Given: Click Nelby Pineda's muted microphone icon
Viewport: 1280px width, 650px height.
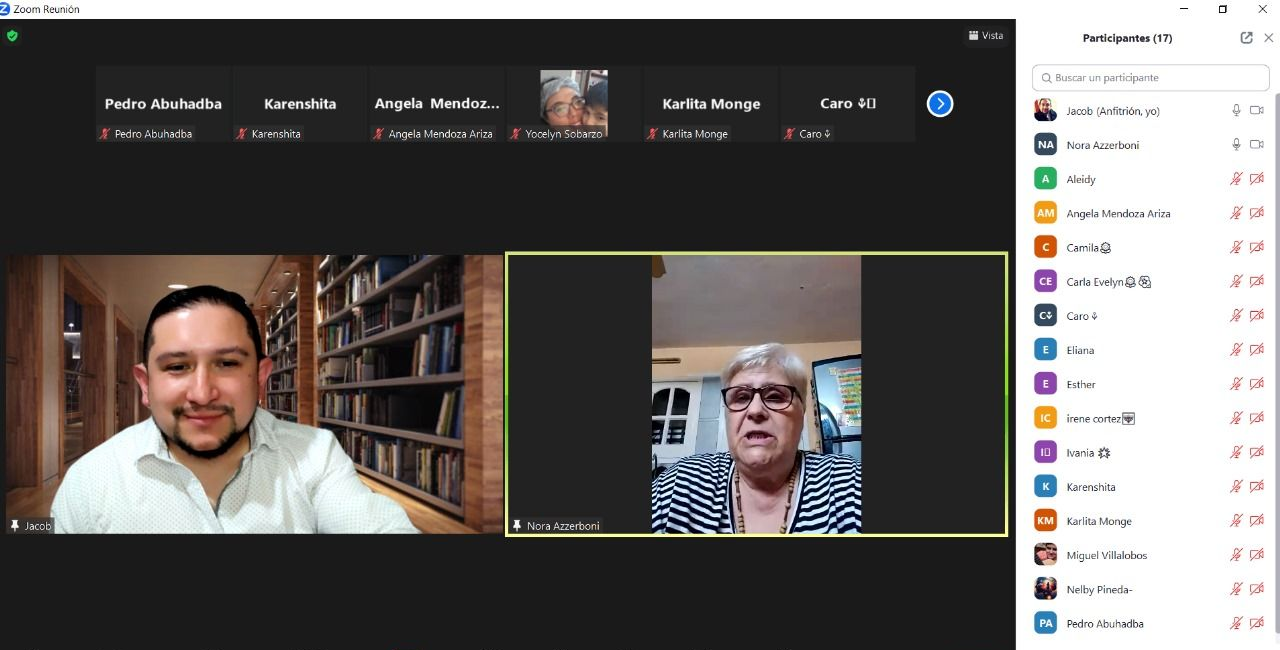Looking at the screenshot, I should (1236, 589).
